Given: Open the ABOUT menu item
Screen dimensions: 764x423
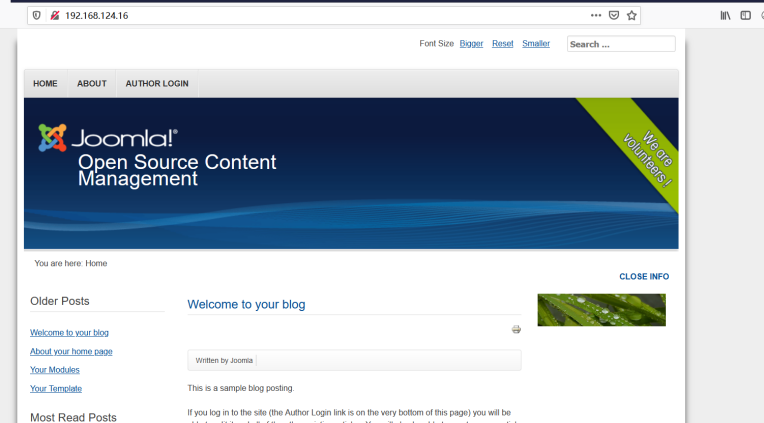Looking at the screenshot, I should (92, 83).
